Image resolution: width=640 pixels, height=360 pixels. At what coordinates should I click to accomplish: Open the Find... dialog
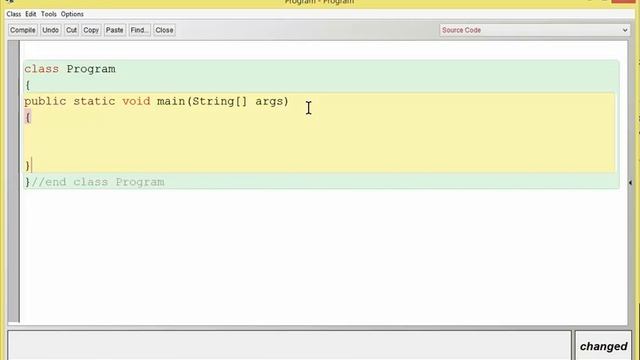(140, 30)
